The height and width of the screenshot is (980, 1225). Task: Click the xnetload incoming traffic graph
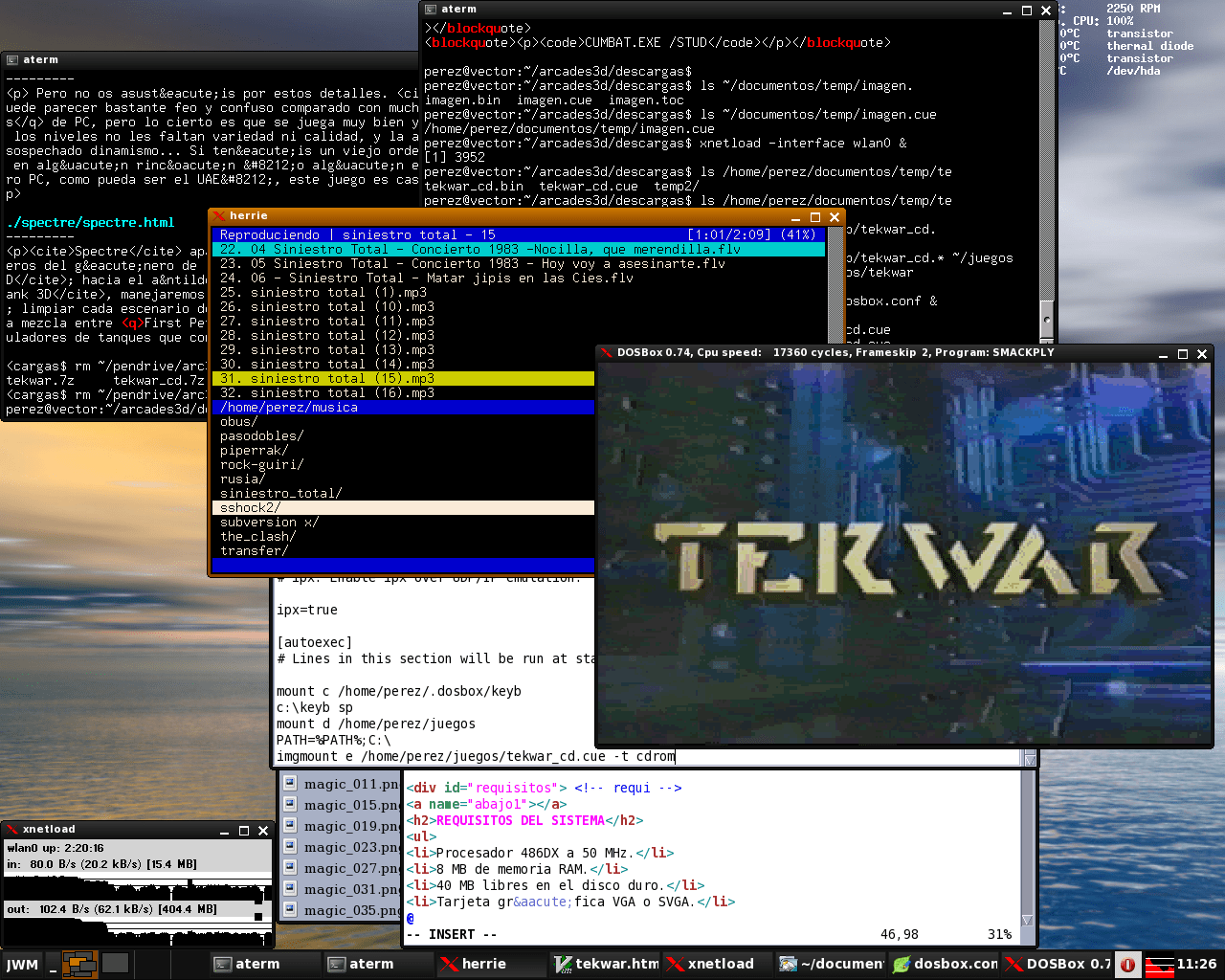click(x=138, y=886)
